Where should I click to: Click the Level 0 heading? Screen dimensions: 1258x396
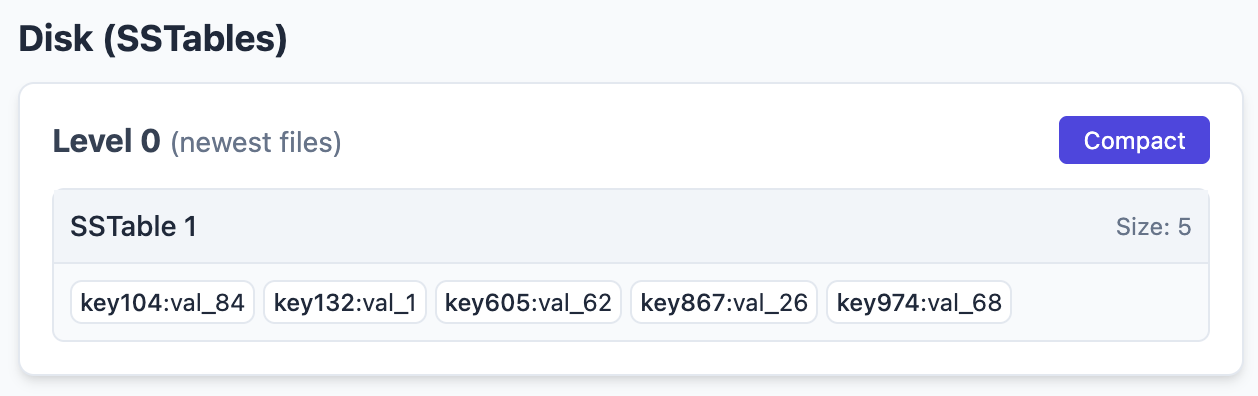(107, 142)
